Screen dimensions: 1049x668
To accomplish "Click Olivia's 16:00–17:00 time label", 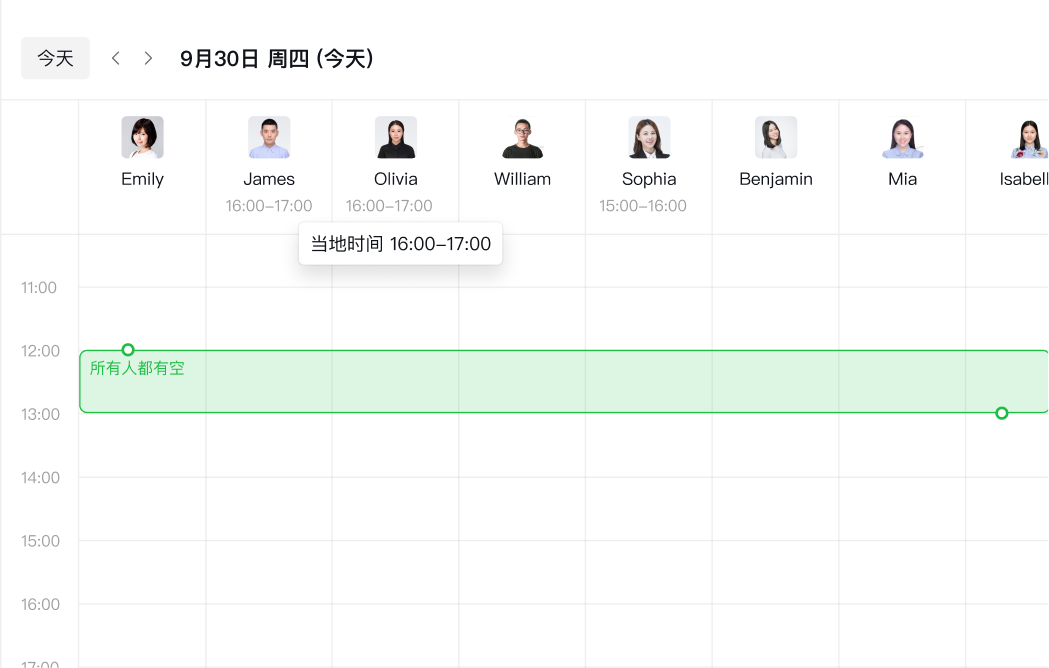I will [x=389, y=206].
